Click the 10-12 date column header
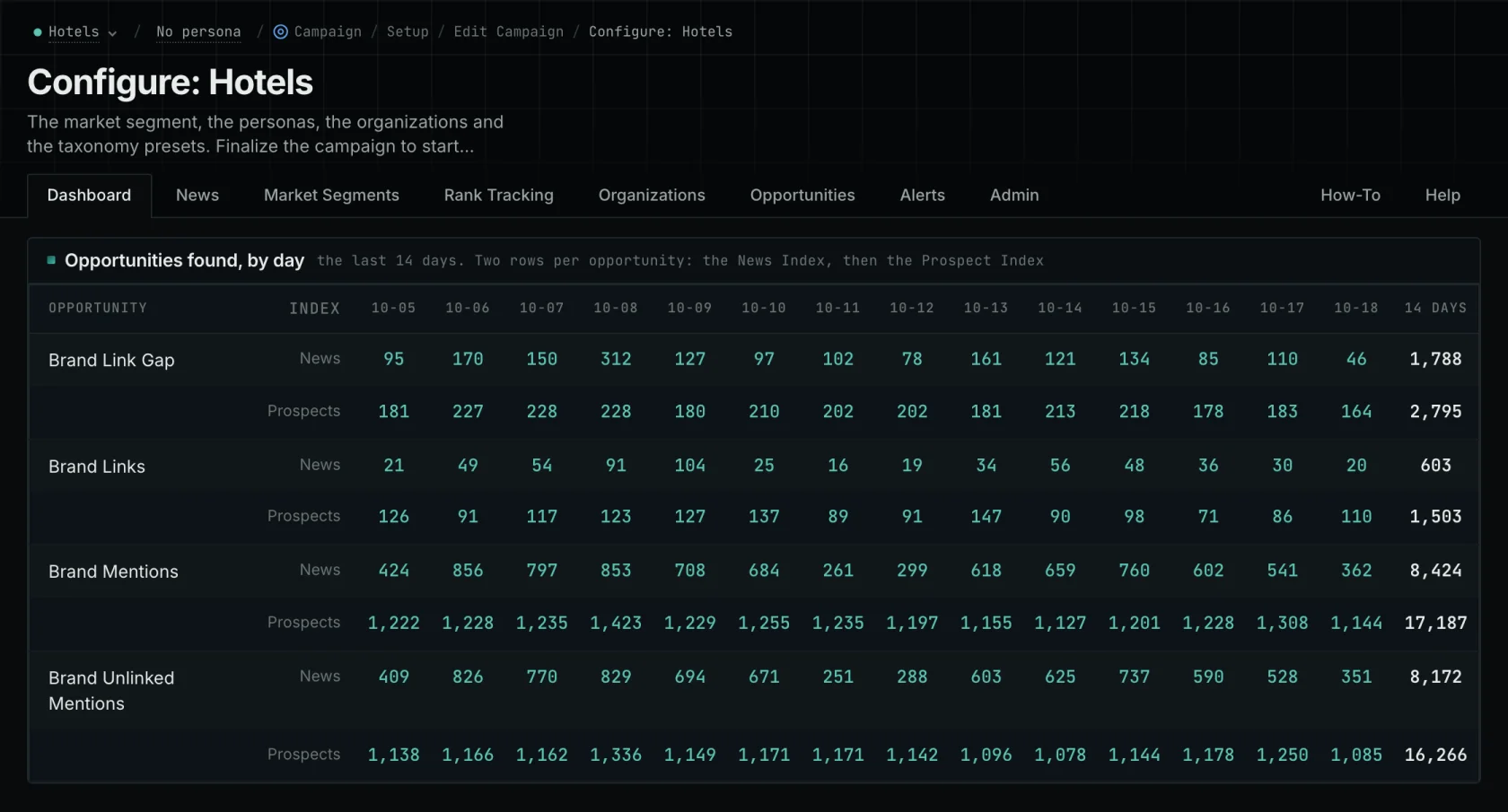The width and height of the screenshot is (1508, 812). tap(912, 308)
